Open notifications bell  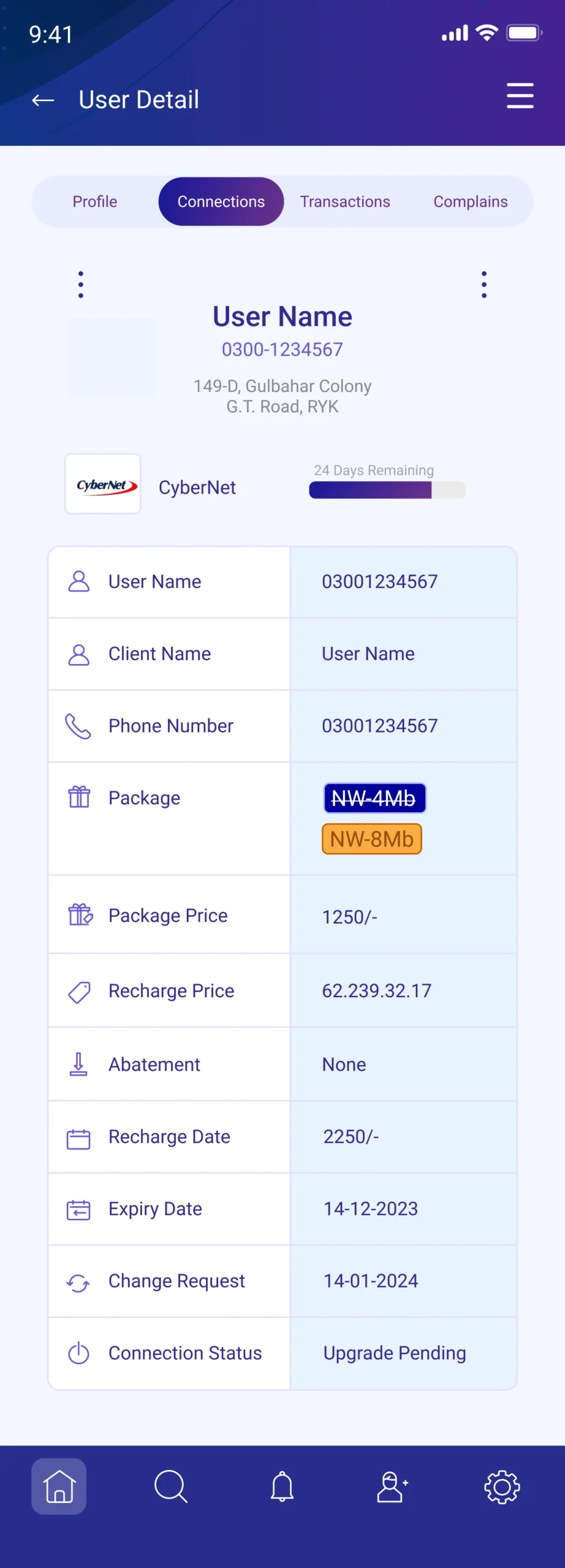click(x=282, y=1486)
